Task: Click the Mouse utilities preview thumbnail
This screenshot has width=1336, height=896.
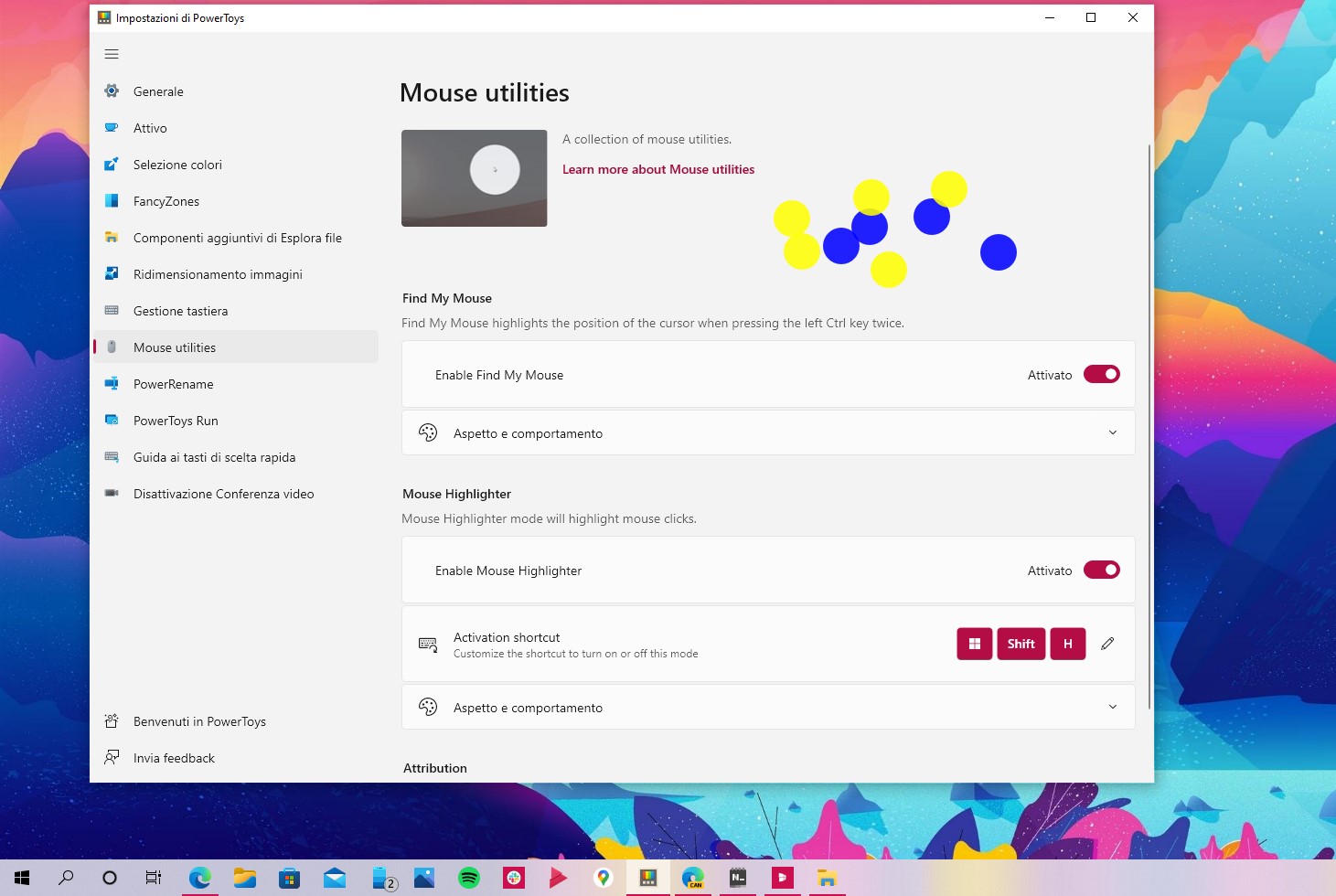Action: pyautogui.click(x=475, y=178)
